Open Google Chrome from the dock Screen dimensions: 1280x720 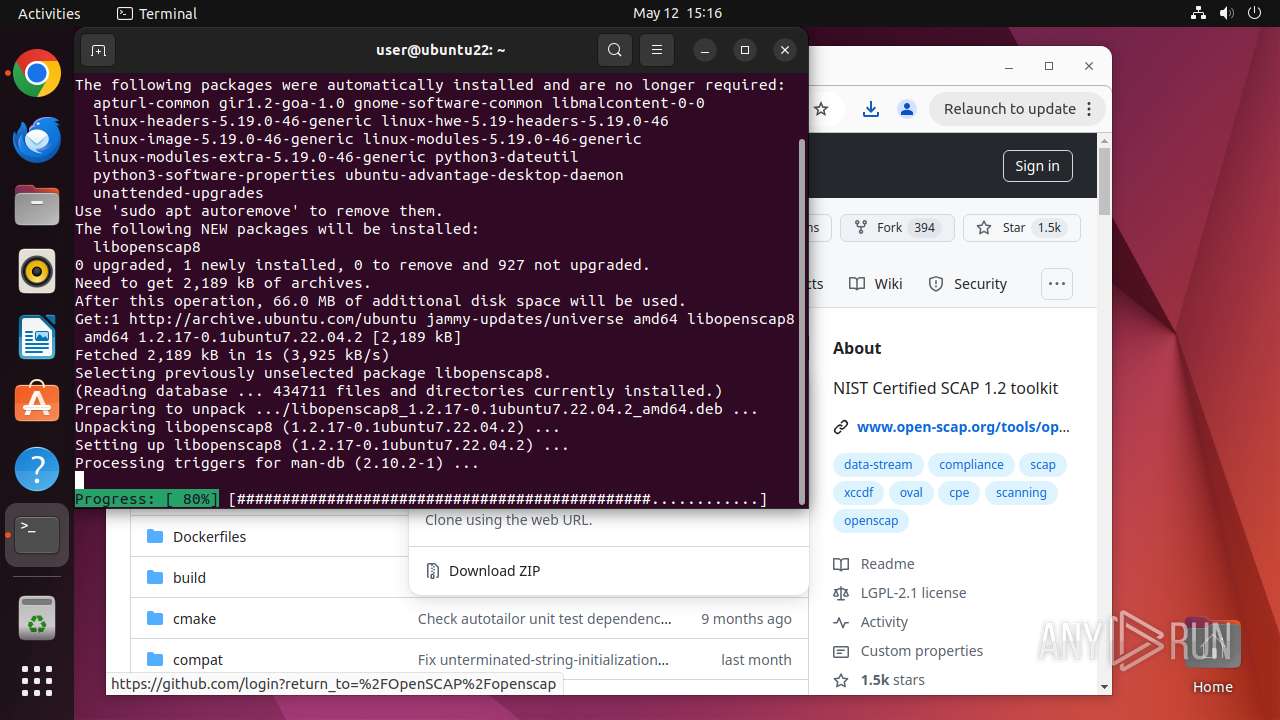(x=37, y=74)
